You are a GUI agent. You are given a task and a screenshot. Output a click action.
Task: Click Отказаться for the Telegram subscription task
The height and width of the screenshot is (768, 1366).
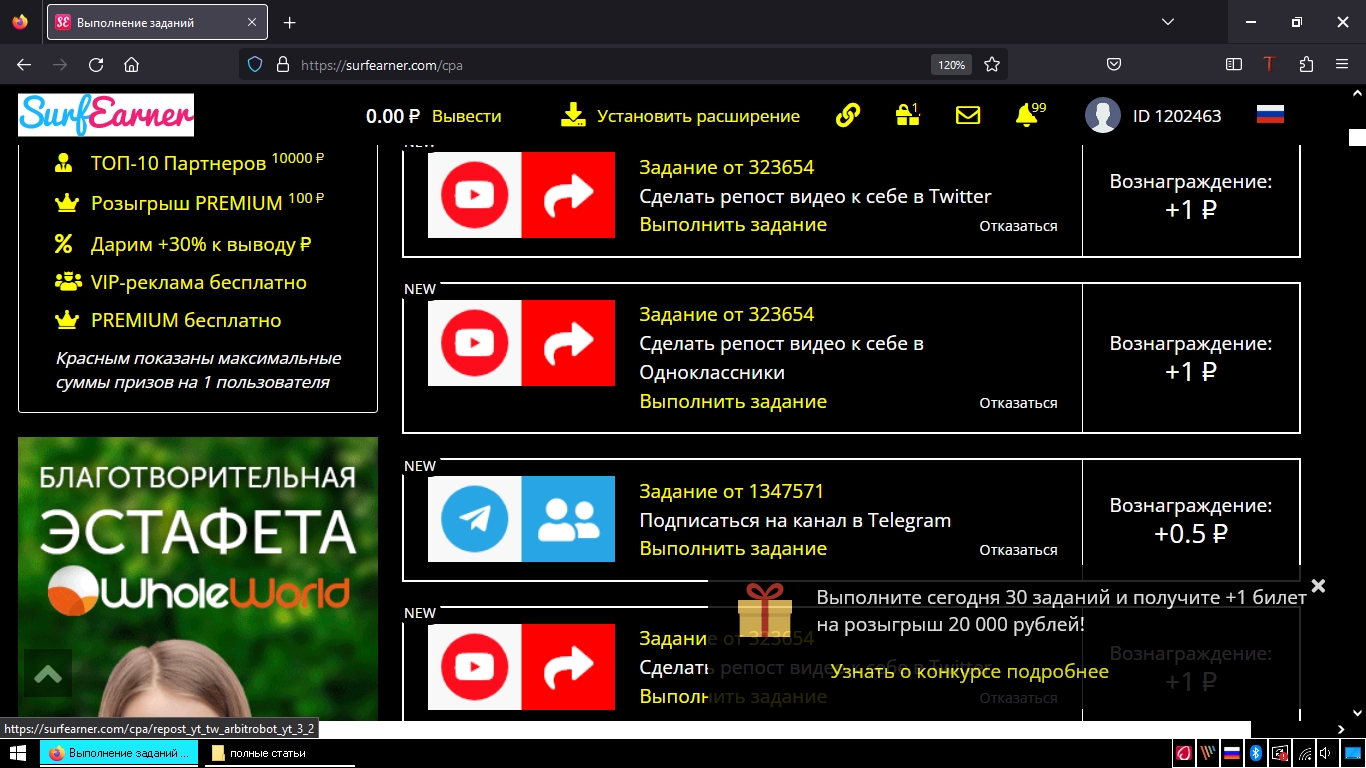(1018, 550)
